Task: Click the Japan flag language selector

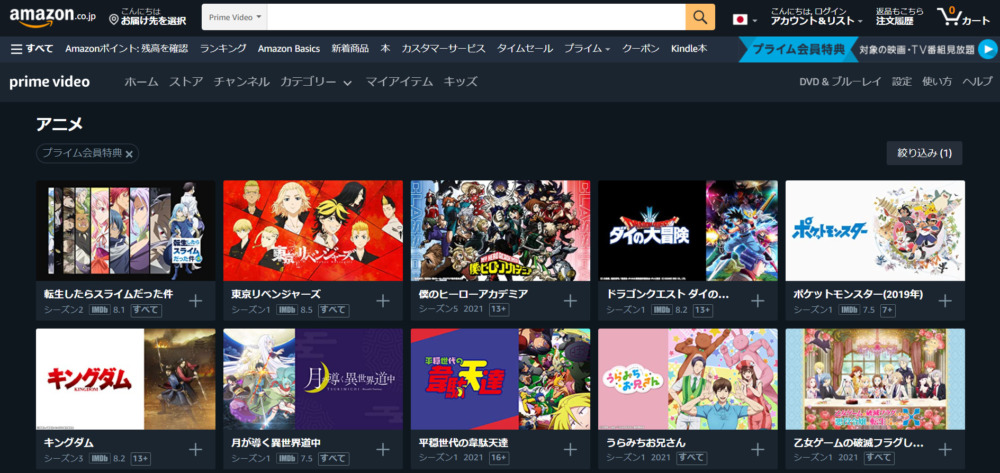Action: click(x=744, y=20)
